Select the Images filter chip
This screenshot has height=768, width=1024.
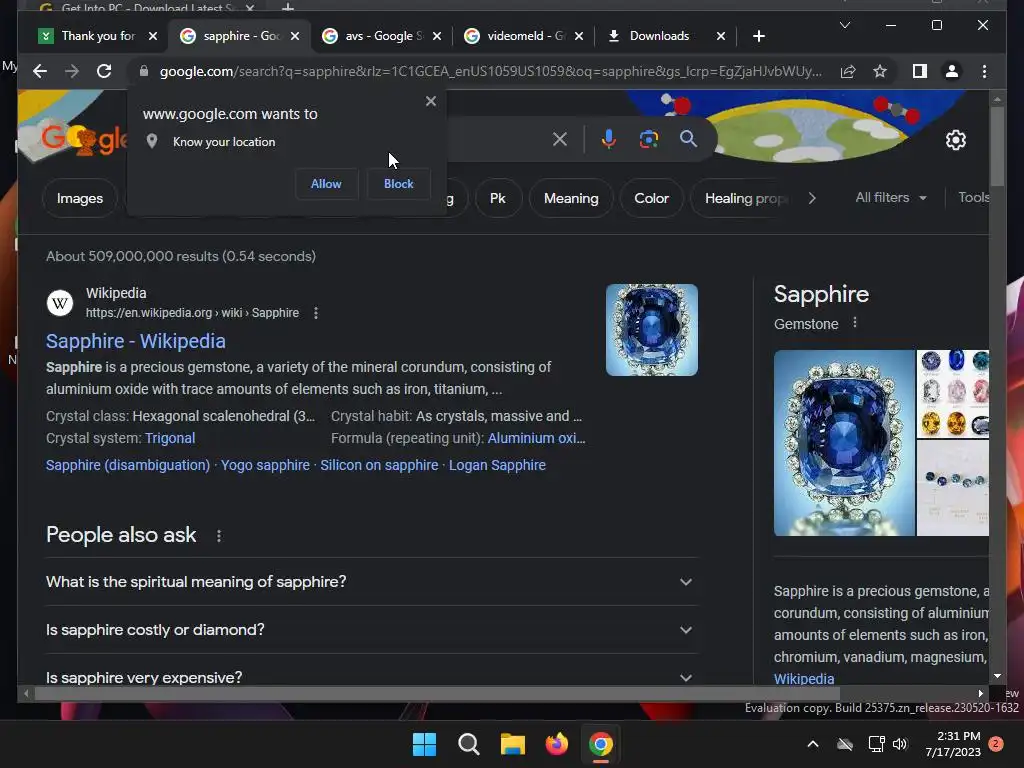point(80,199)
